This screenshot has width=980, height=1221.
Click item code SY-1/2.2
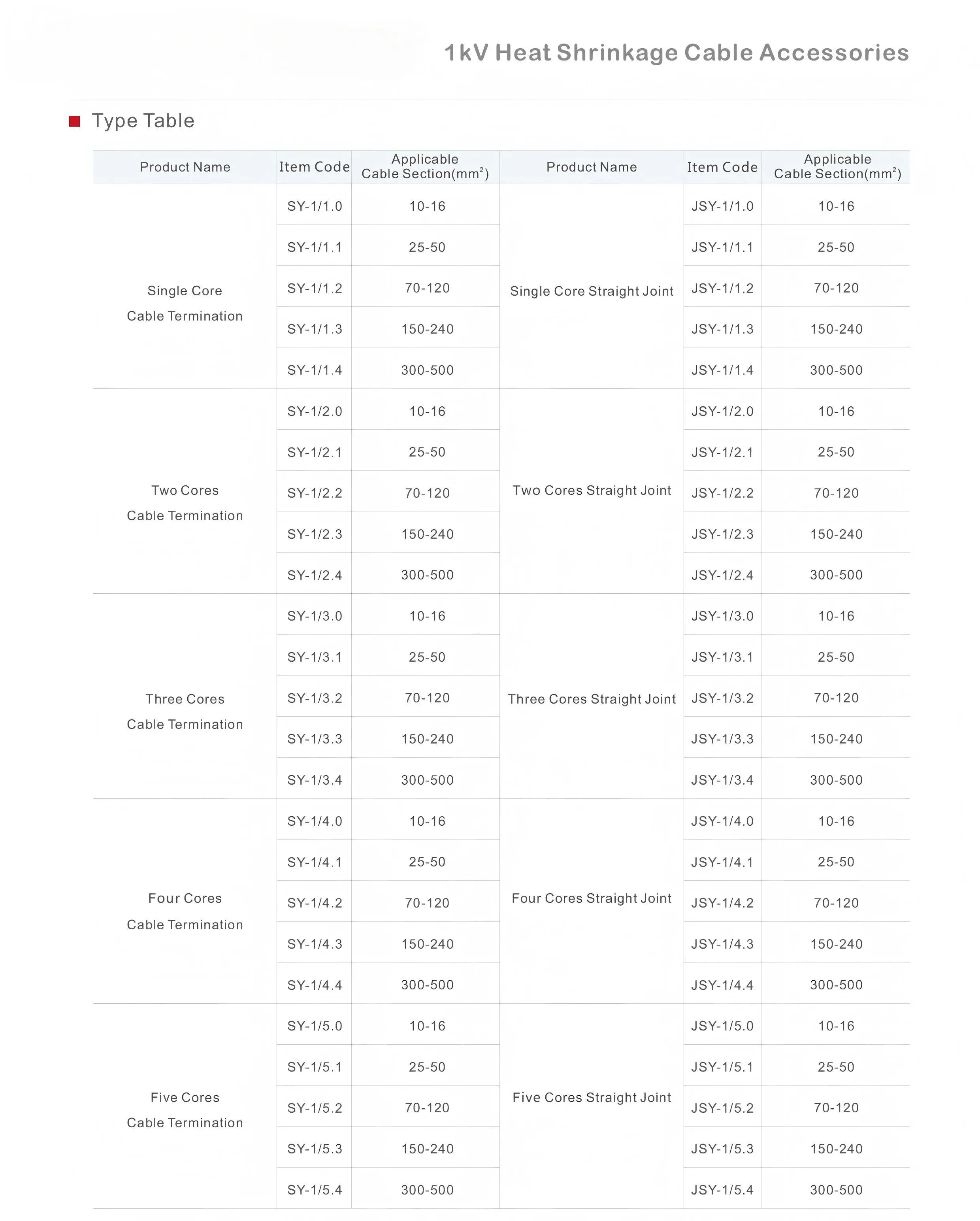pos(314,493)
